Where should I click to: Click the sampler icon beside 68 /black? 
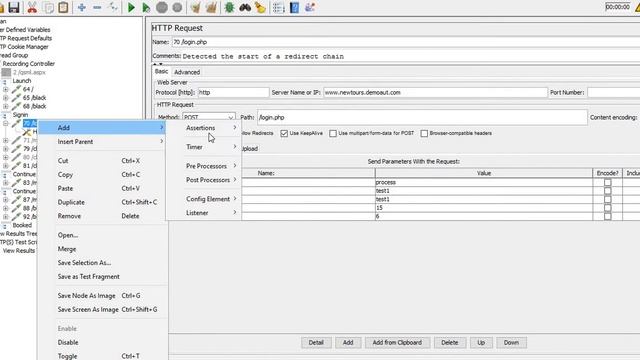(16, 106)
